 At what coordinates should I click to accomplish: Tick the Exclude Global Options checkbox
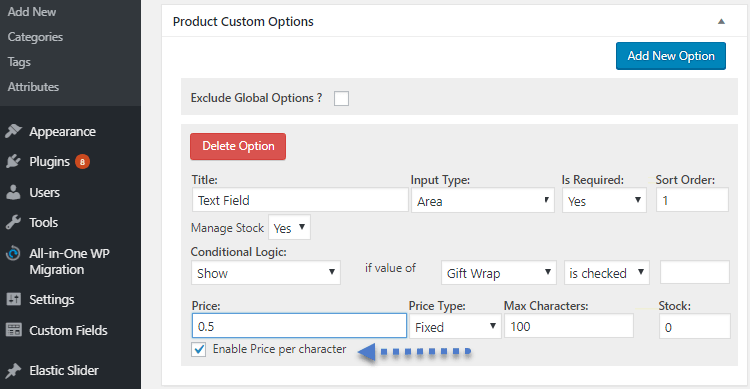[x=342, y=98]
